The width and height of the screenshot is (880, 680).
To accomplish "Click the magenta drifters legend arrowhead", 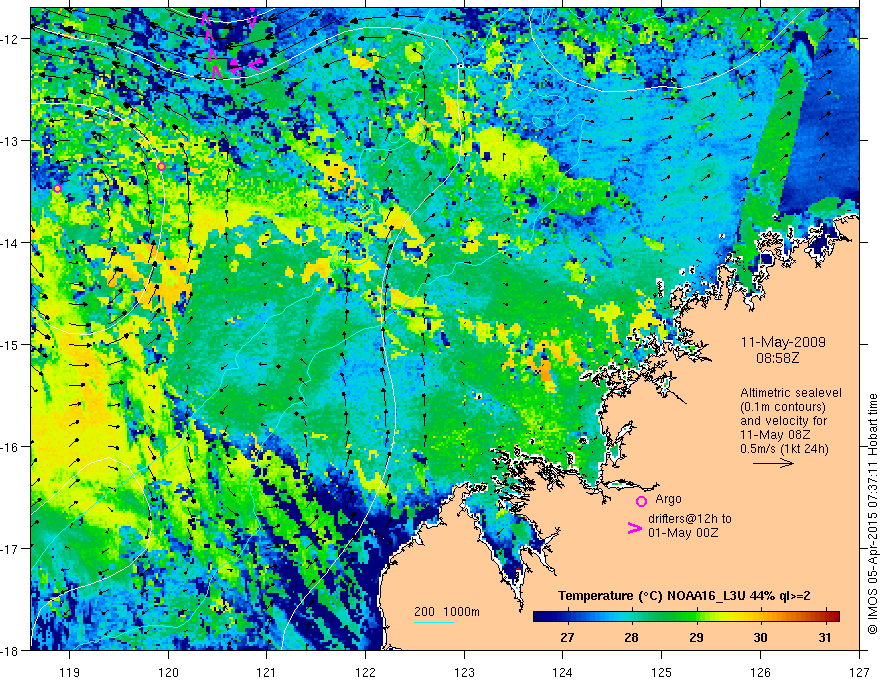I will (x=634, y=528).
